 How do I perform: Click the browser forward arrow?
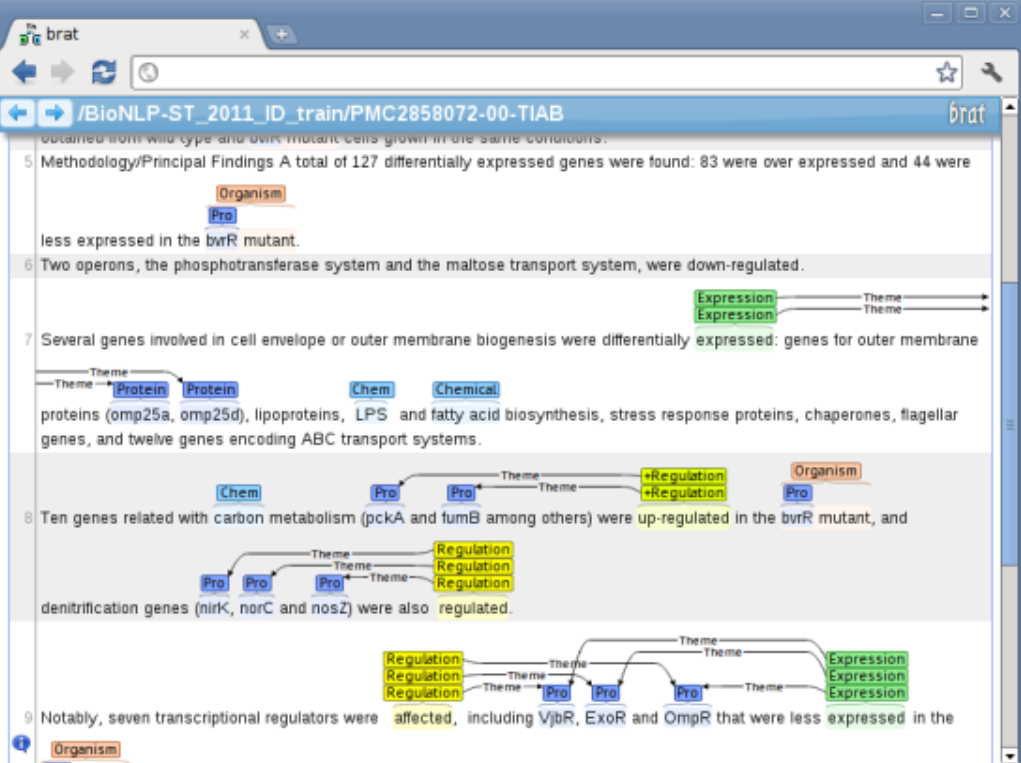coord(60,72)
